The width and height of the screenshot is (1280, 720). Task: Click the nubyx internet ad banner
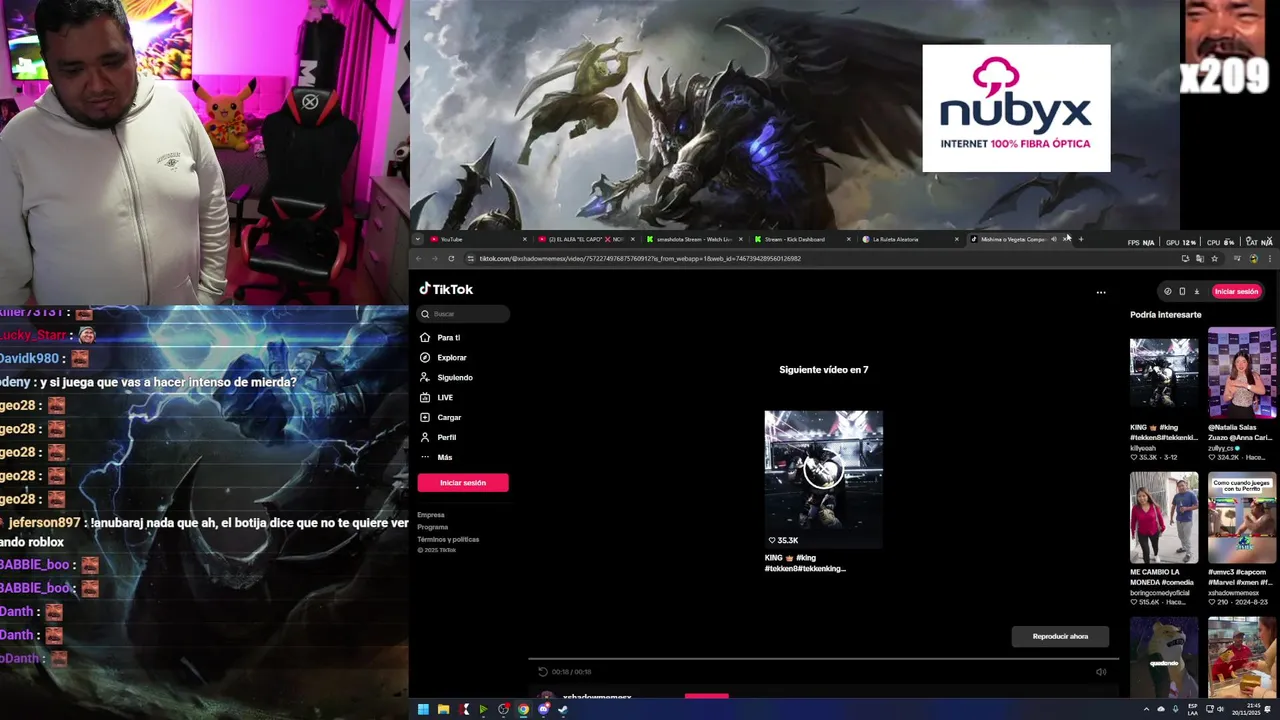pos(1016,108)
